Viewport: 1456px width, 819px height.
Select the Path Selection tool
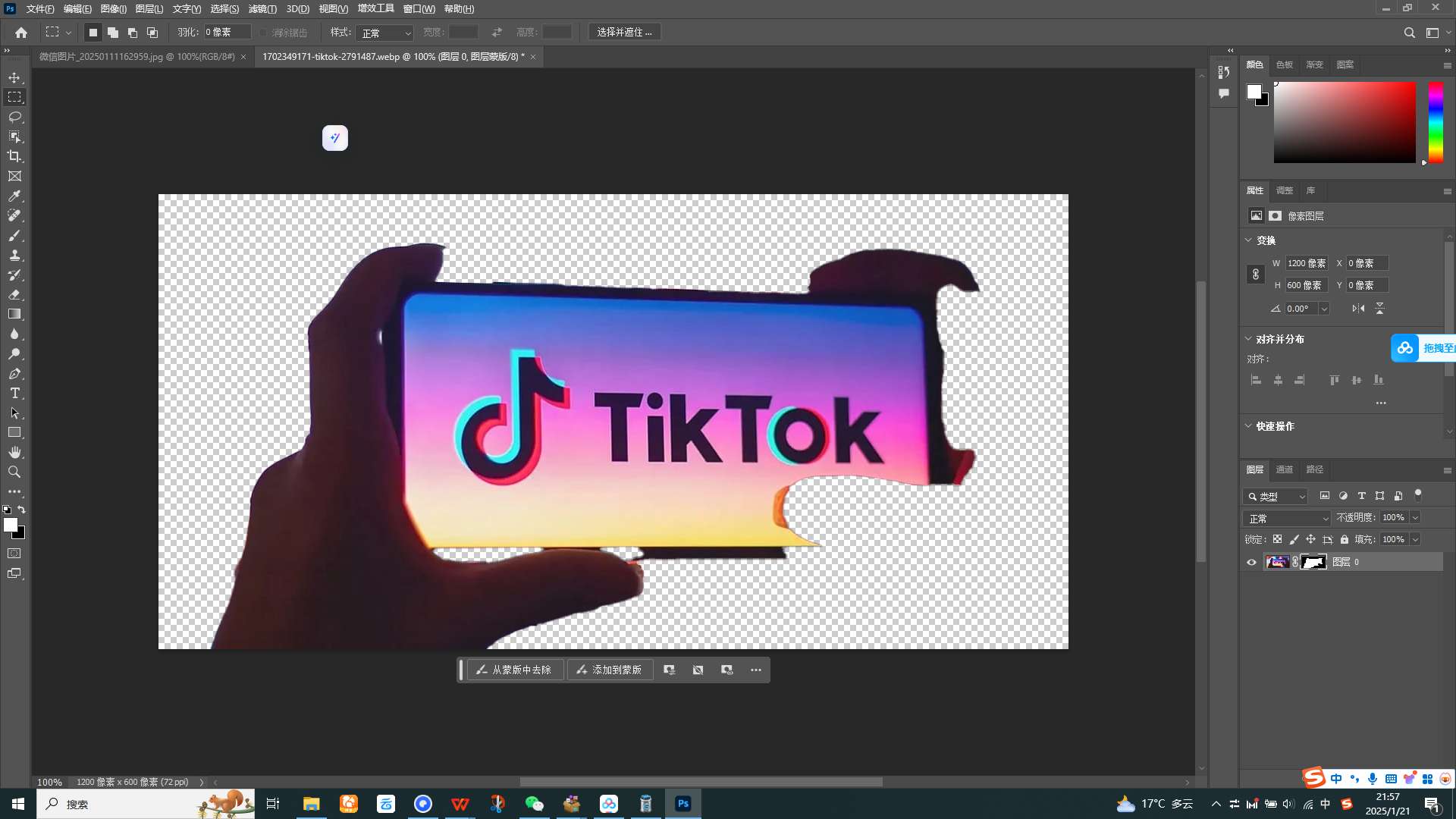tap(14, 413)
